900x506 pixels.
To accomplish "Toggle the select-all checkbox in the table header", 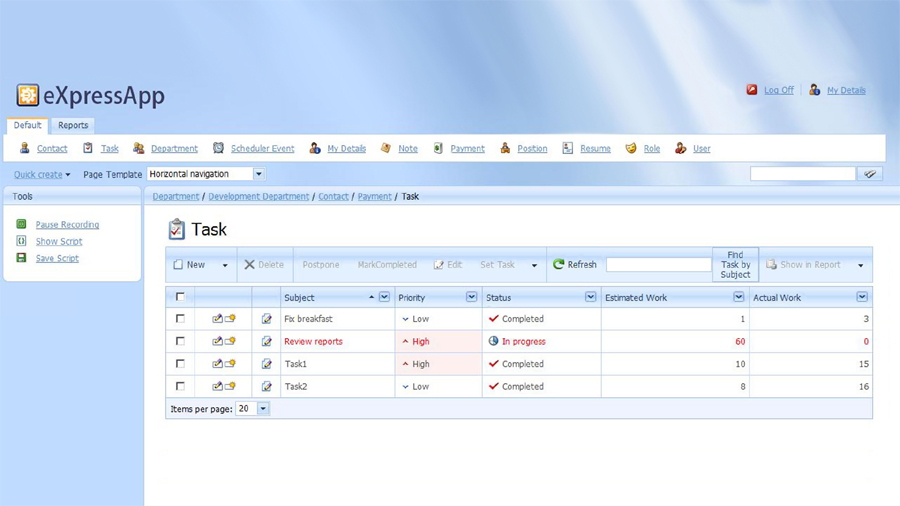I will point(180,297).
